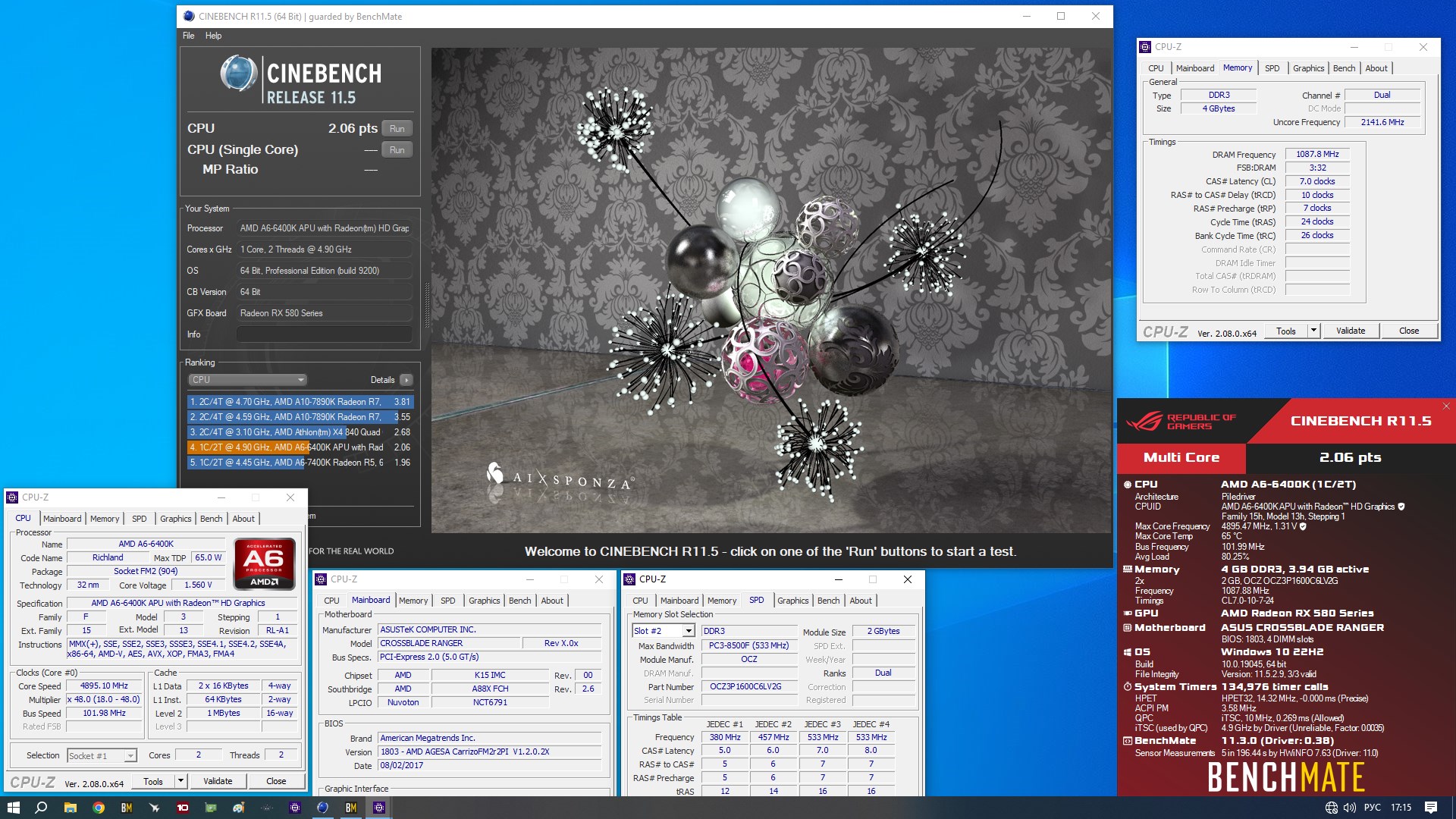Click the Memory module icon in BenchMate panel
1456x819 pixels.
(1128, 569)
